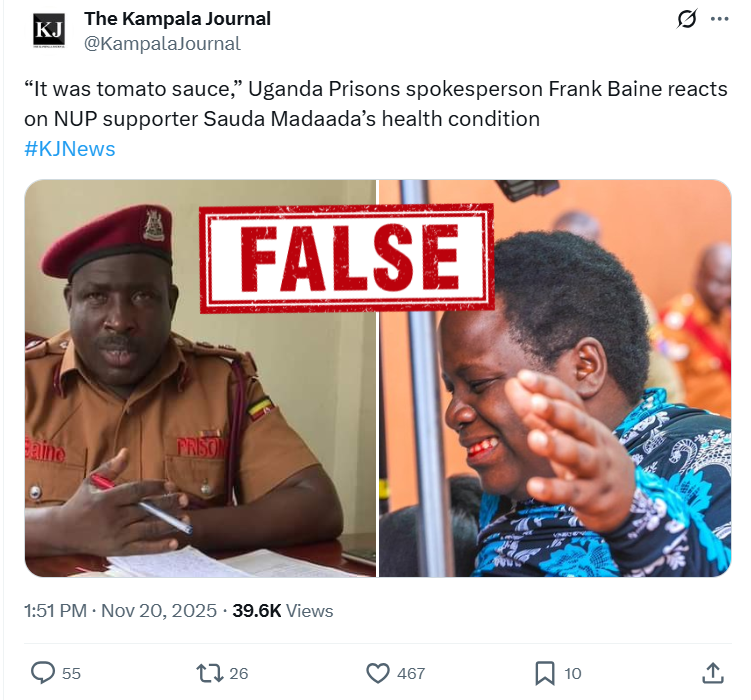Image resolution: width=751 pixels, height=700 pixels.
Task: Like the post with heart icon
Action: pyautogui.click(x=378, y=673)
